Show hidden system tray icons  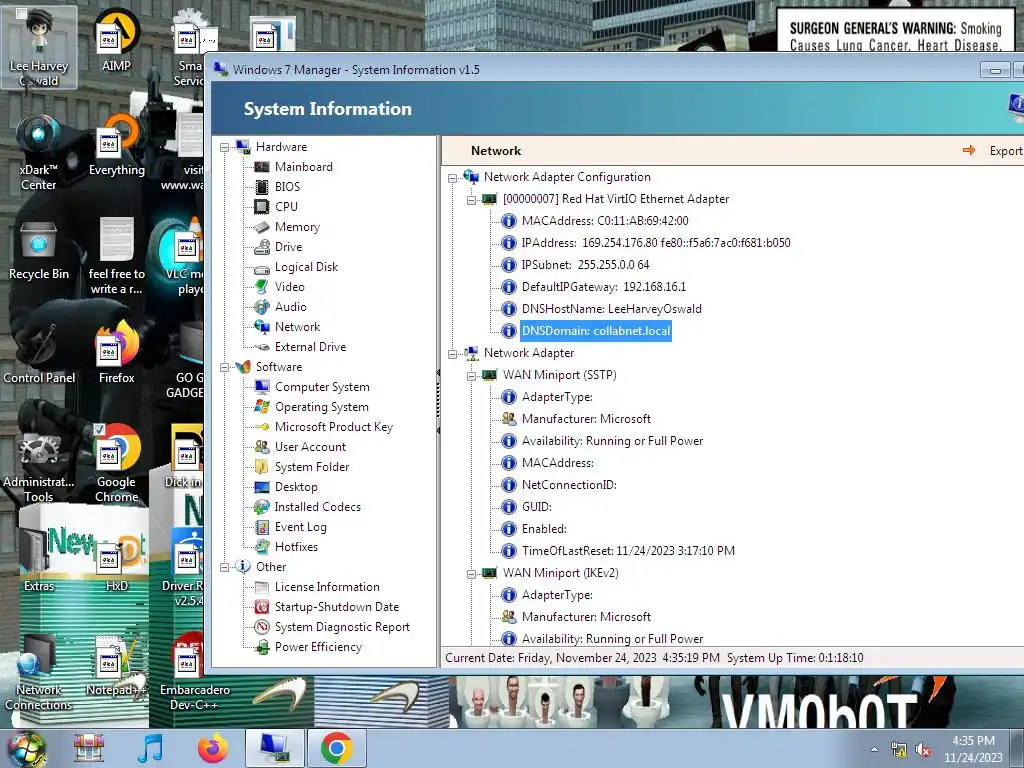pos(874,750)
